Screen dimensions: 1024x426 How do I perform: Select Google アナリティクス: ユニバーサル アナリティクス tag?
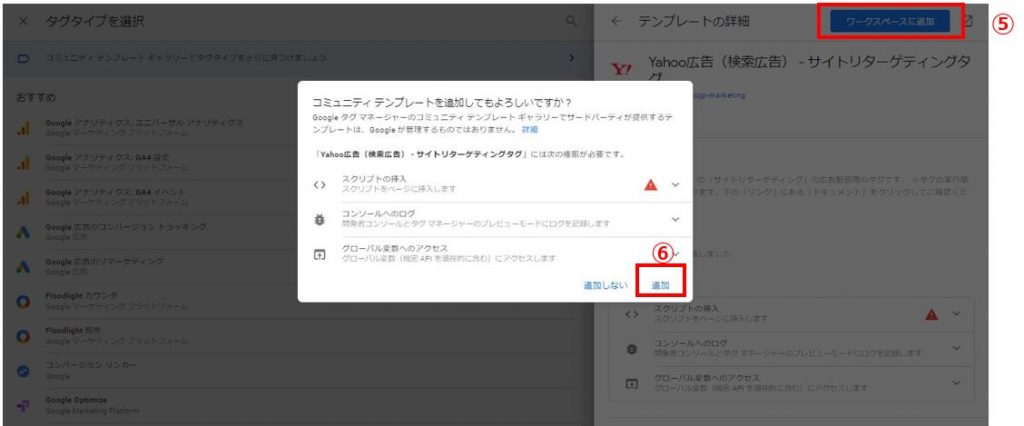pyautogui.click(x=298, y=127)
